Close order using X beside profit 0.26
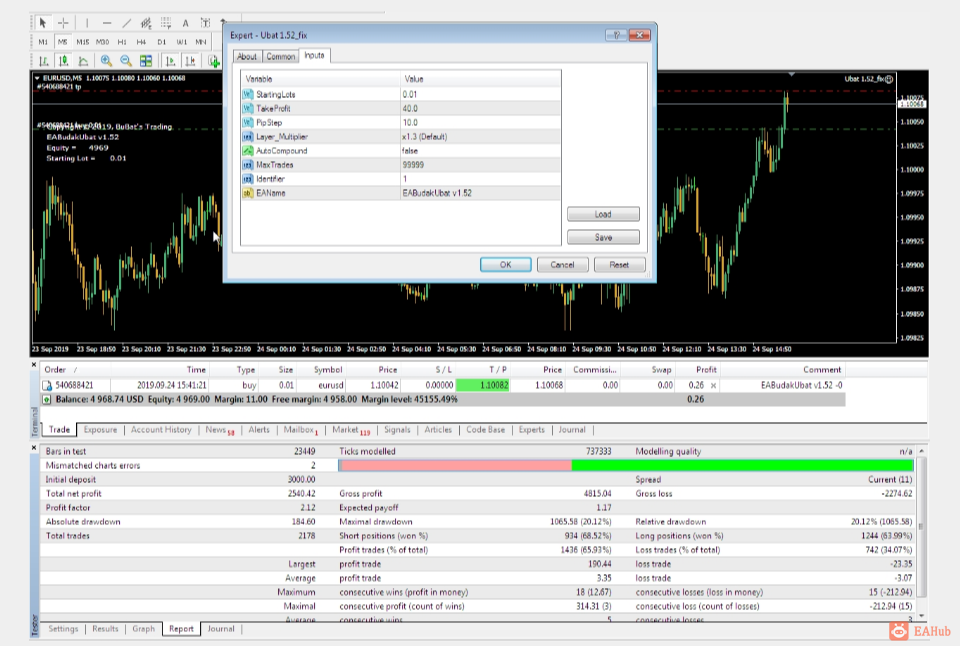This screenshot has width=960, height=646. click(x=713, y=386)
